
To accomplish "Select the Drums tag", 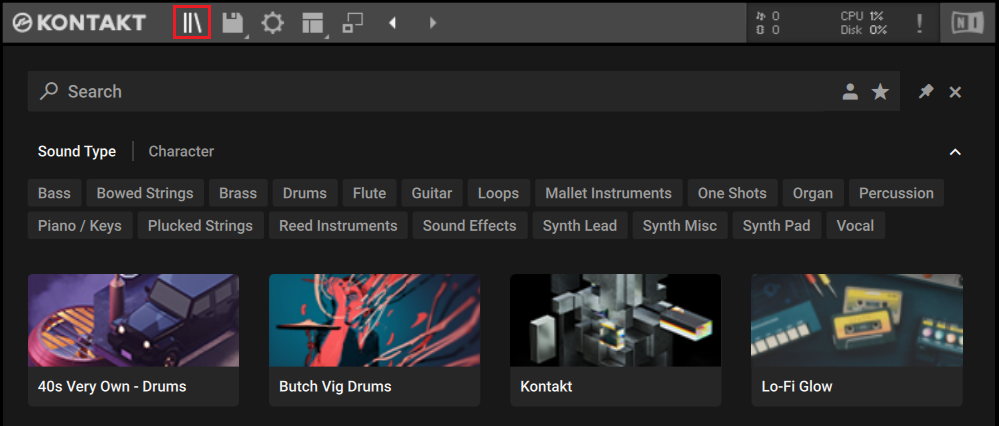I will pyautogui.click(x=305, y=193).
